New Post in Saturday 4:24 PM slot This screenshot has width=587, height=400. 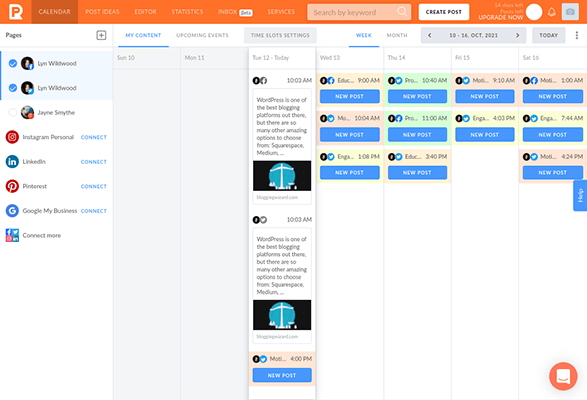[553, 173]
